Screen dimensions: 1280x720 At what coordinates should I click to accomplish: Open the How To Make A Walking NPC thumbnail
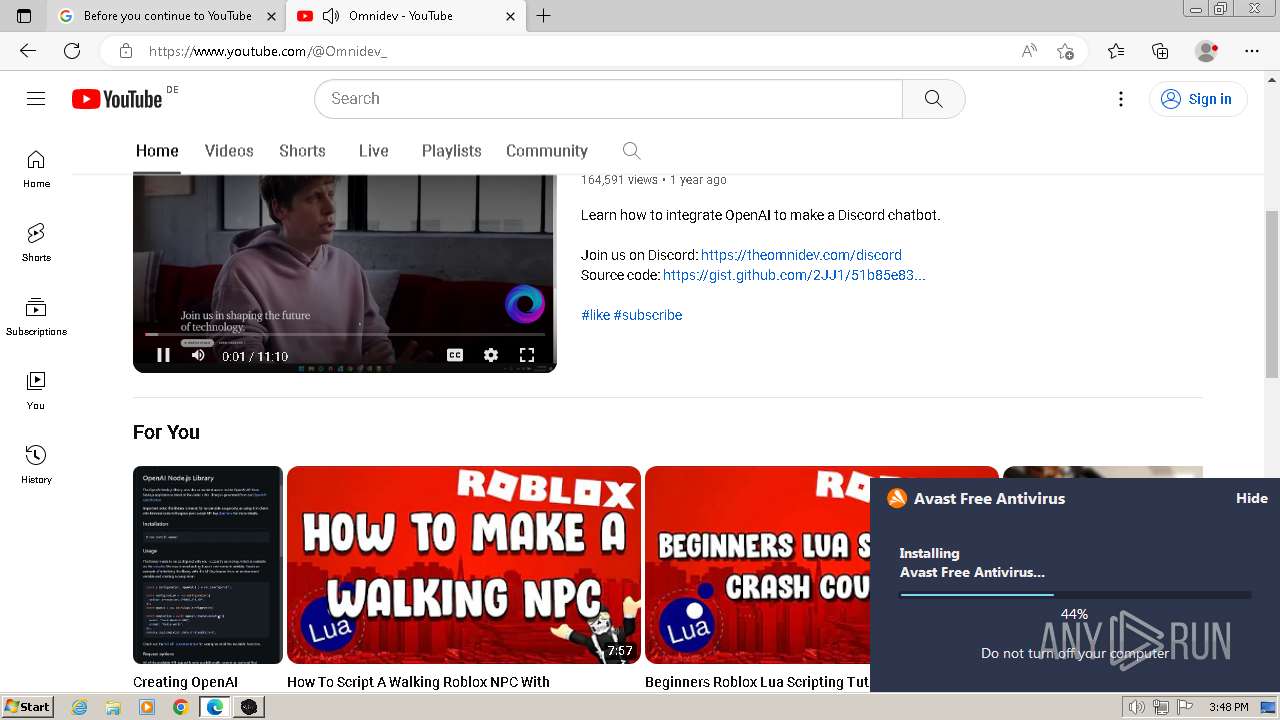[464, 565]
